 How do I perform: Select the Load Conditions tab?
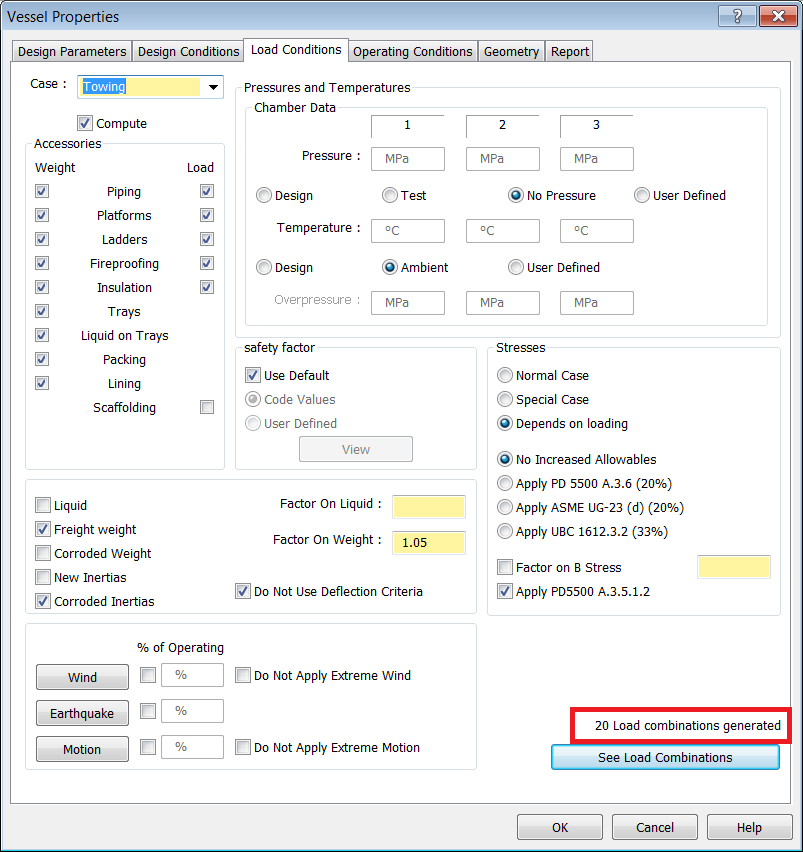[x=296, y=49]
